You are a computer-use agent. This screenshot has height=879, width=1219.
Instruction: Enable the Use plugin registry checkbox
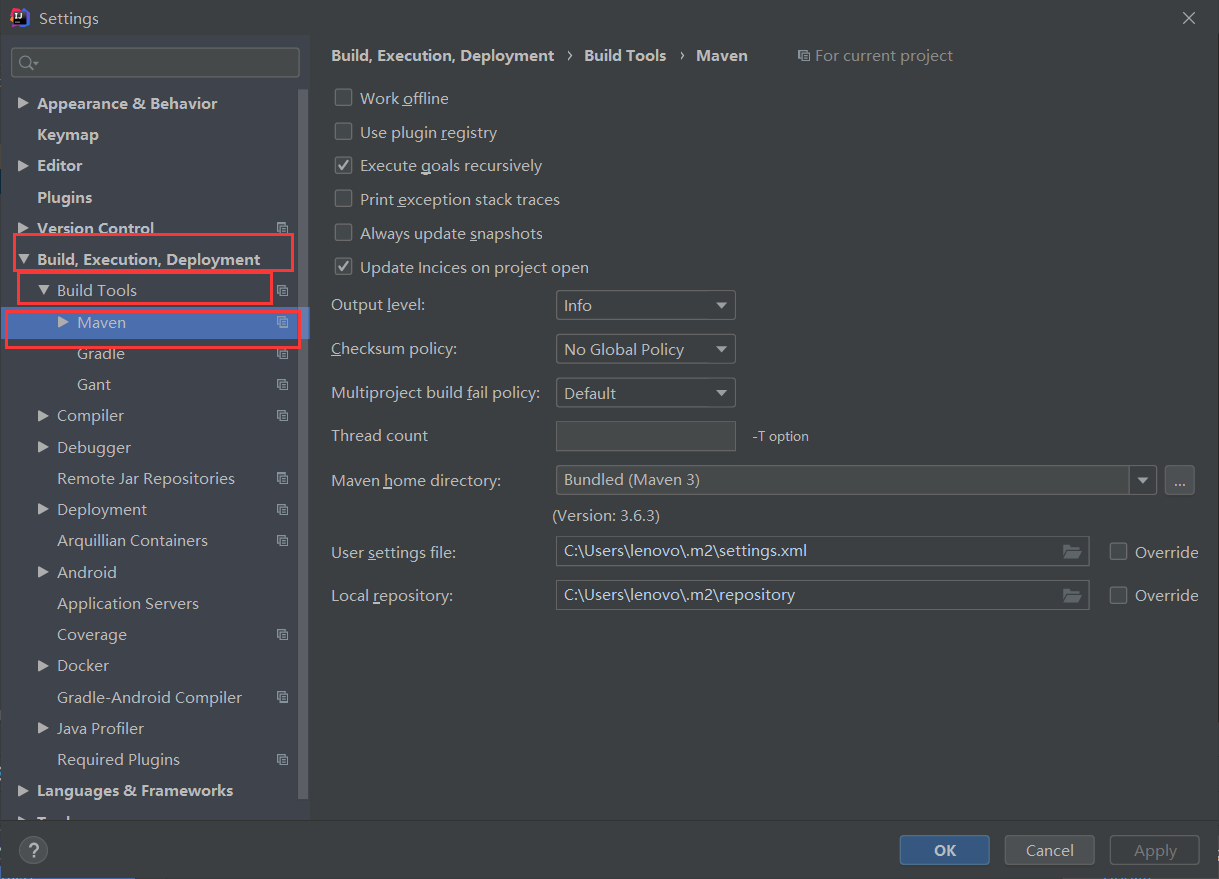point(343,132)
